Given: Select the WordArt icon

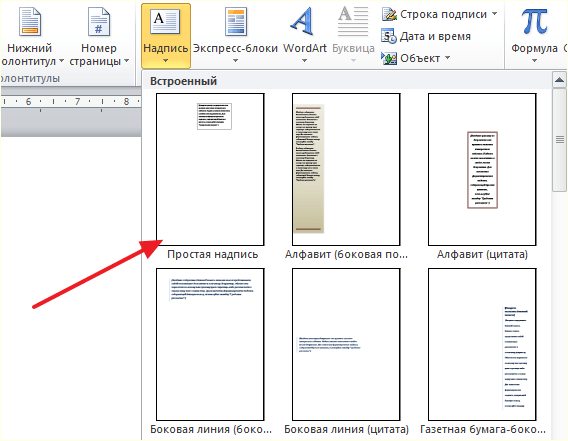Looking at the screenshot, I should [302, 22].
